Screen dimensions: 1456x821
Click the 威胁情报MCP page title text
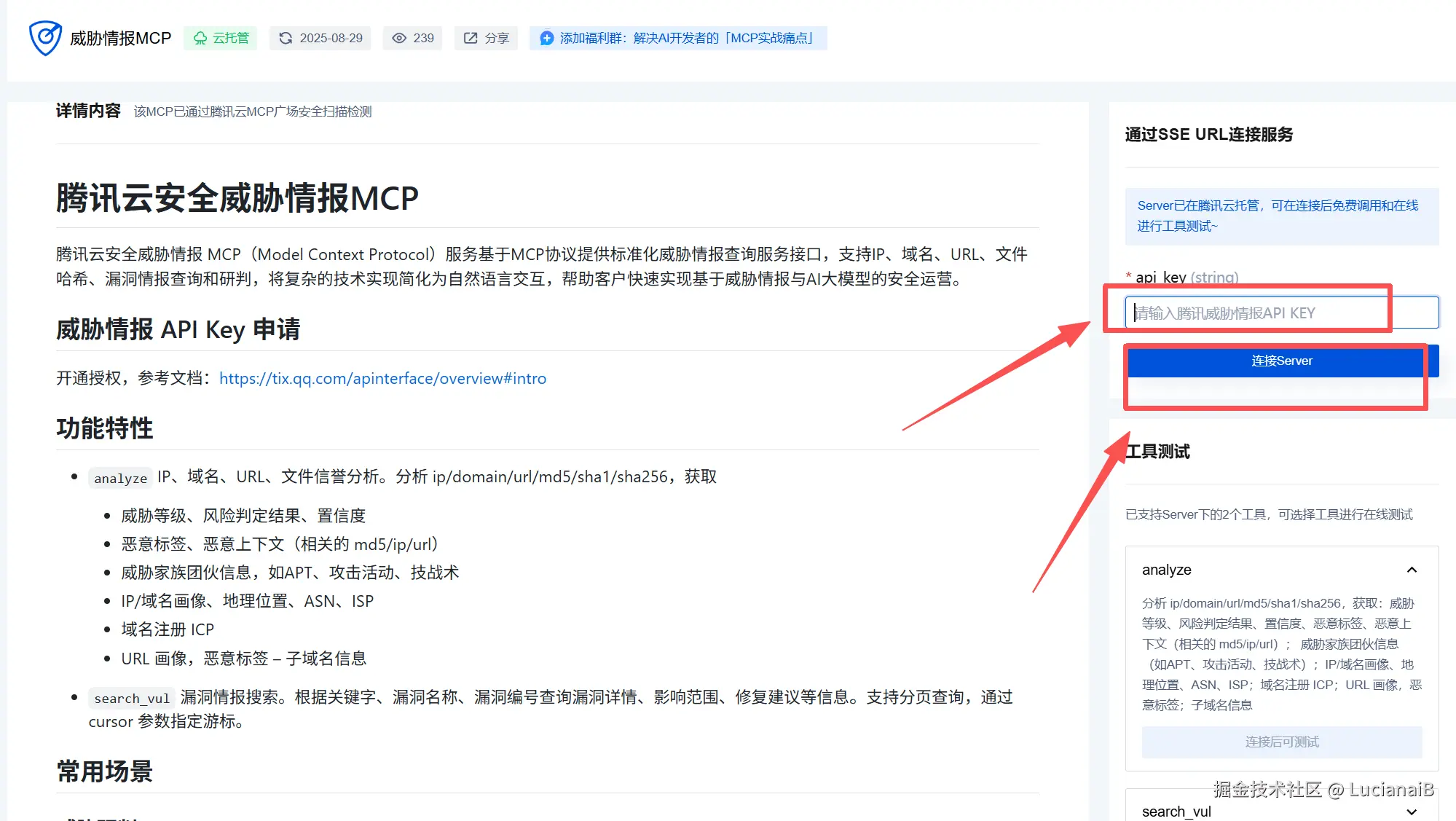click(x=120, y=38)
